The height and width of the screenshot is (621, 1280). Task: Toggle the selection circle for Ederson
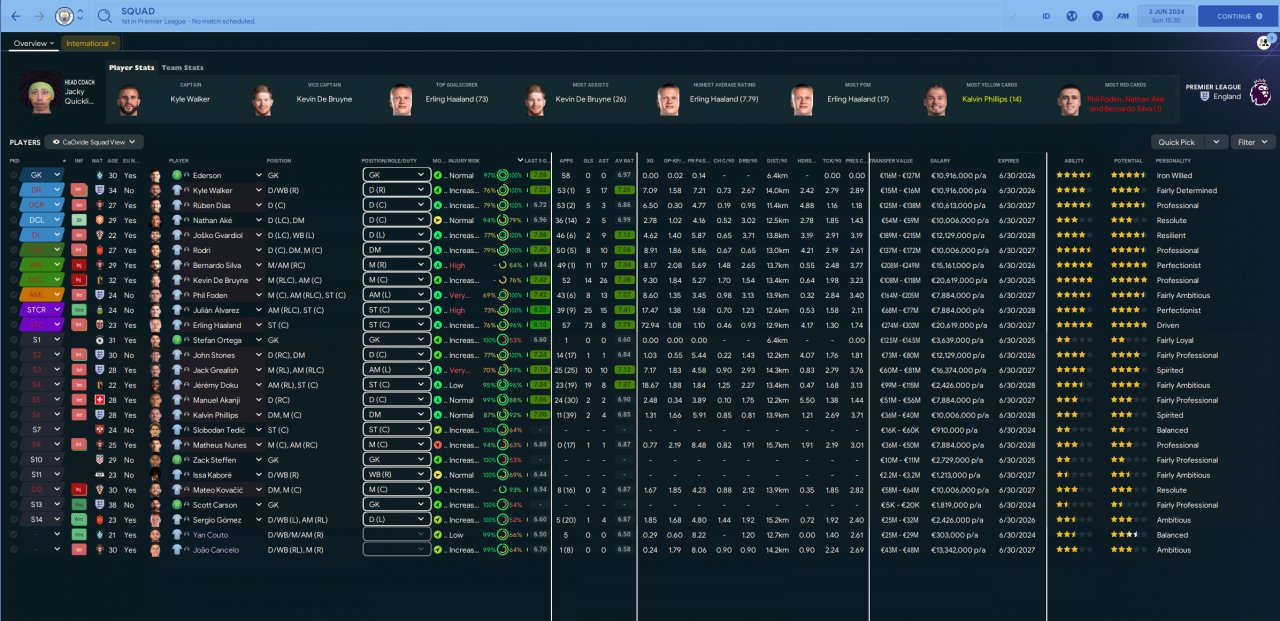click(x=14, y=175)
